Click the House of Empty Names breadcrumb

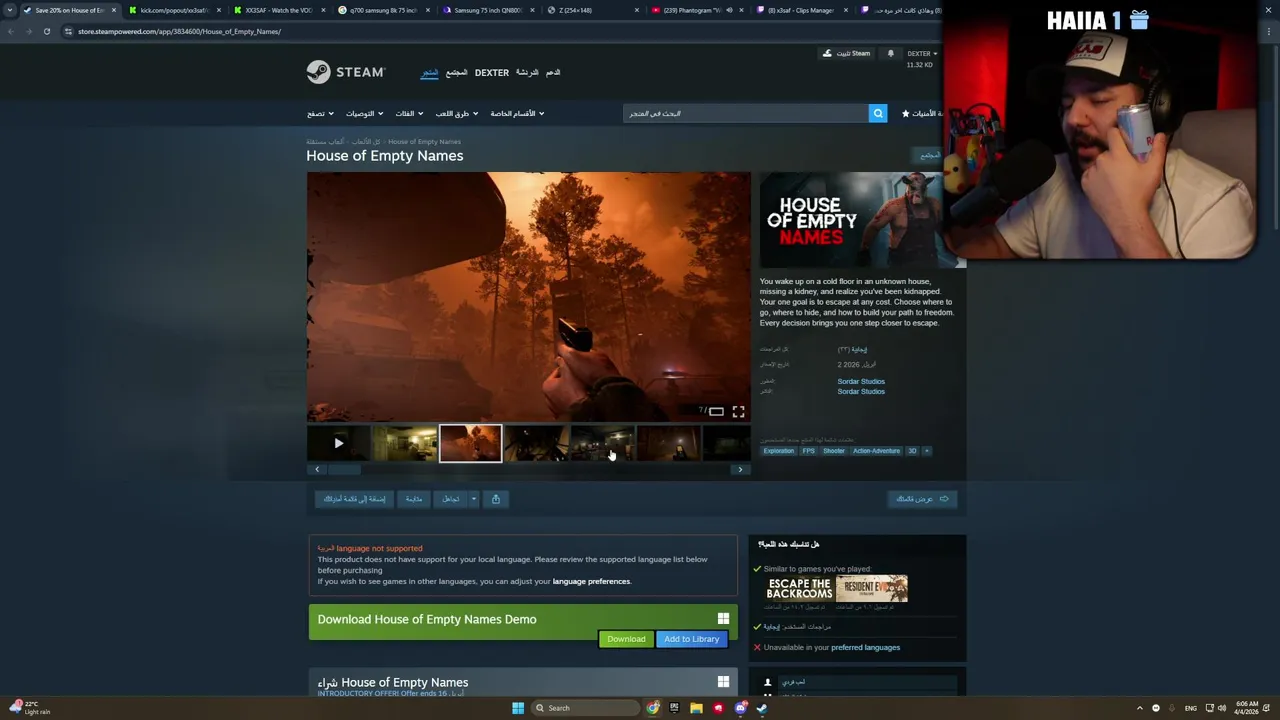pos(424,141)
